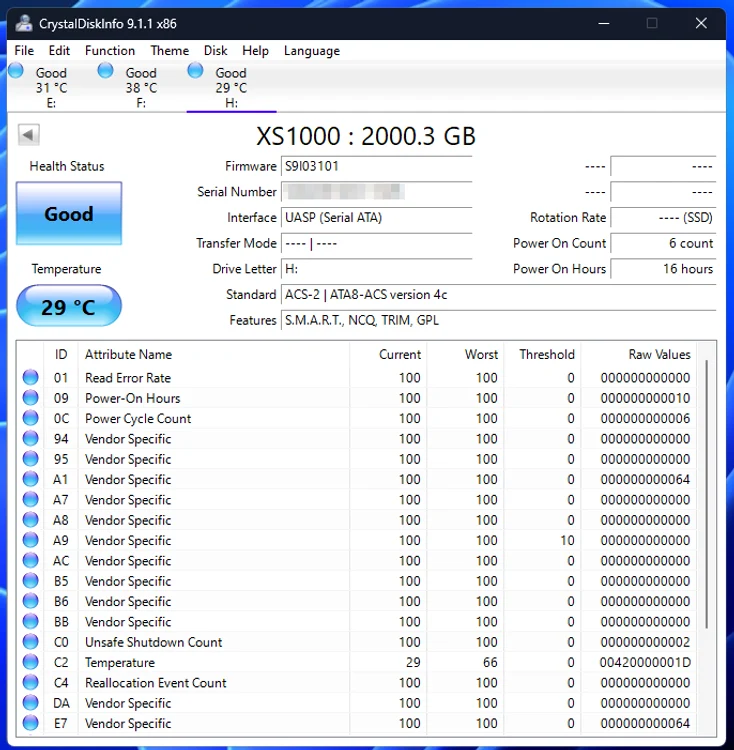The image size is (734, 750).
Task: Click raw value 00420000001D in Temperature row
Action: coord(645,662)
